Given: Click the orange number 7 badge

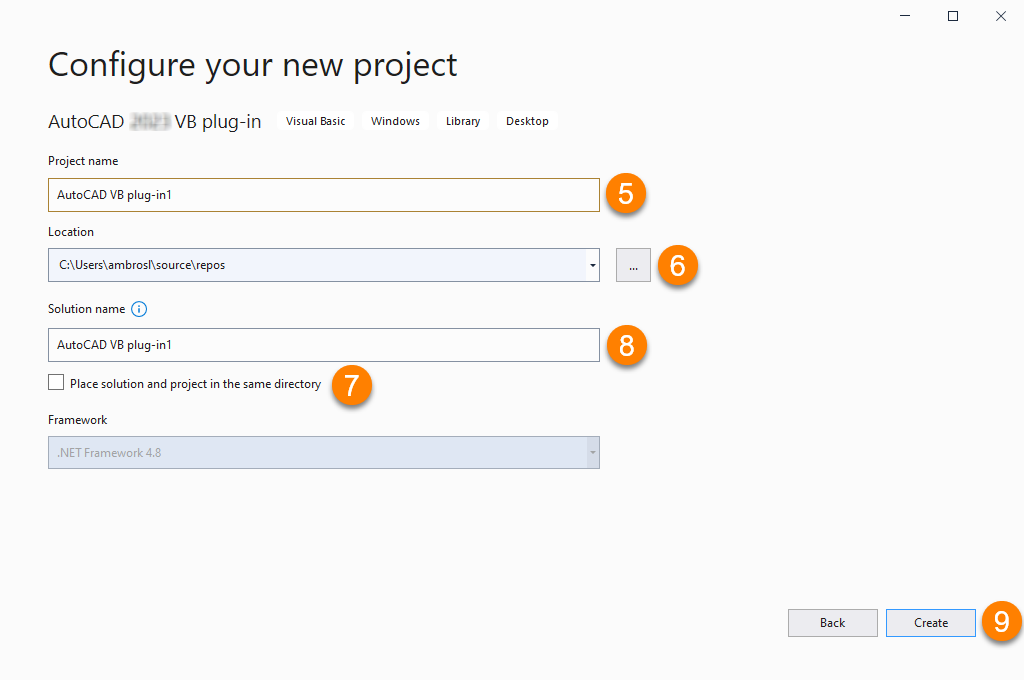Looking at the screenshot, I should coord(351,386).
